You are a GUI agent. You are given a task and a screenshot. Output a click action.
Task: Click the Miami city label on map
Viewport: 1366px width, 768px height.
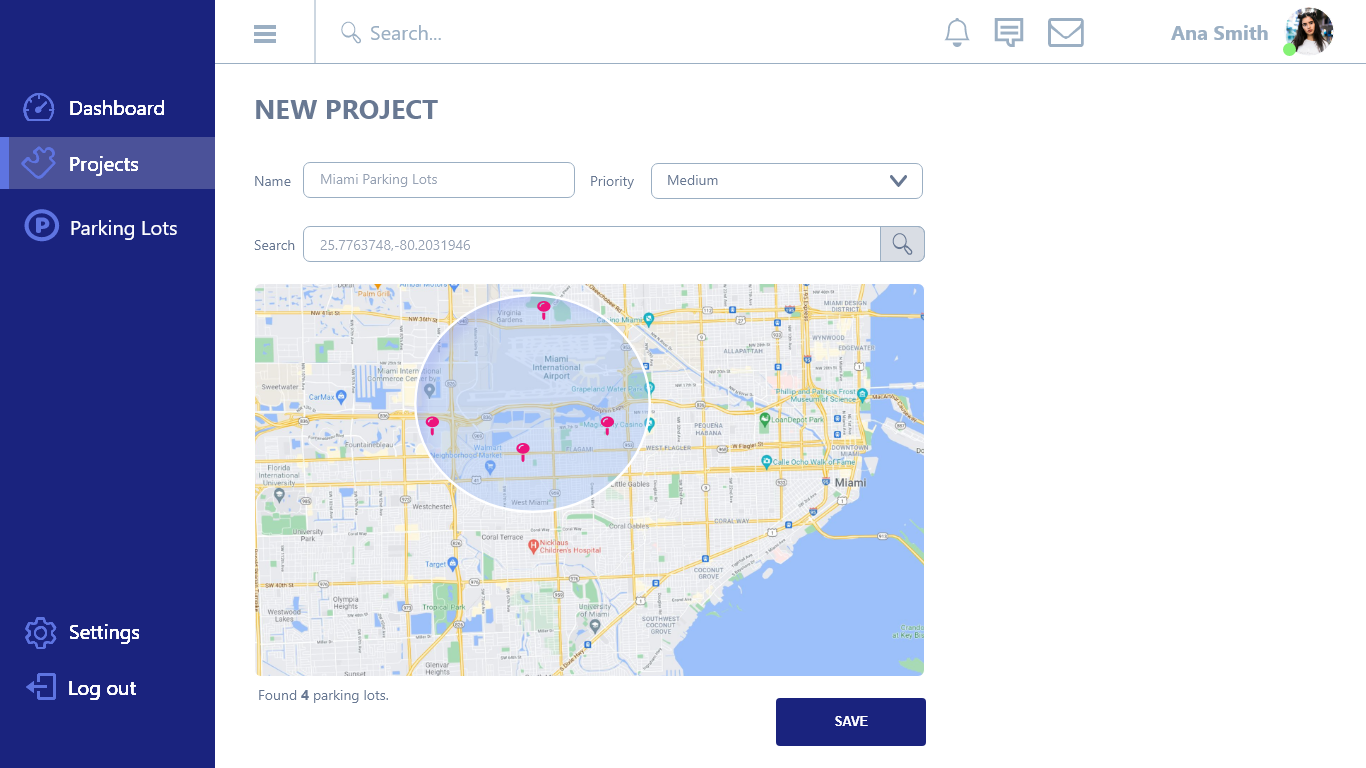click(x=850, y=482)
